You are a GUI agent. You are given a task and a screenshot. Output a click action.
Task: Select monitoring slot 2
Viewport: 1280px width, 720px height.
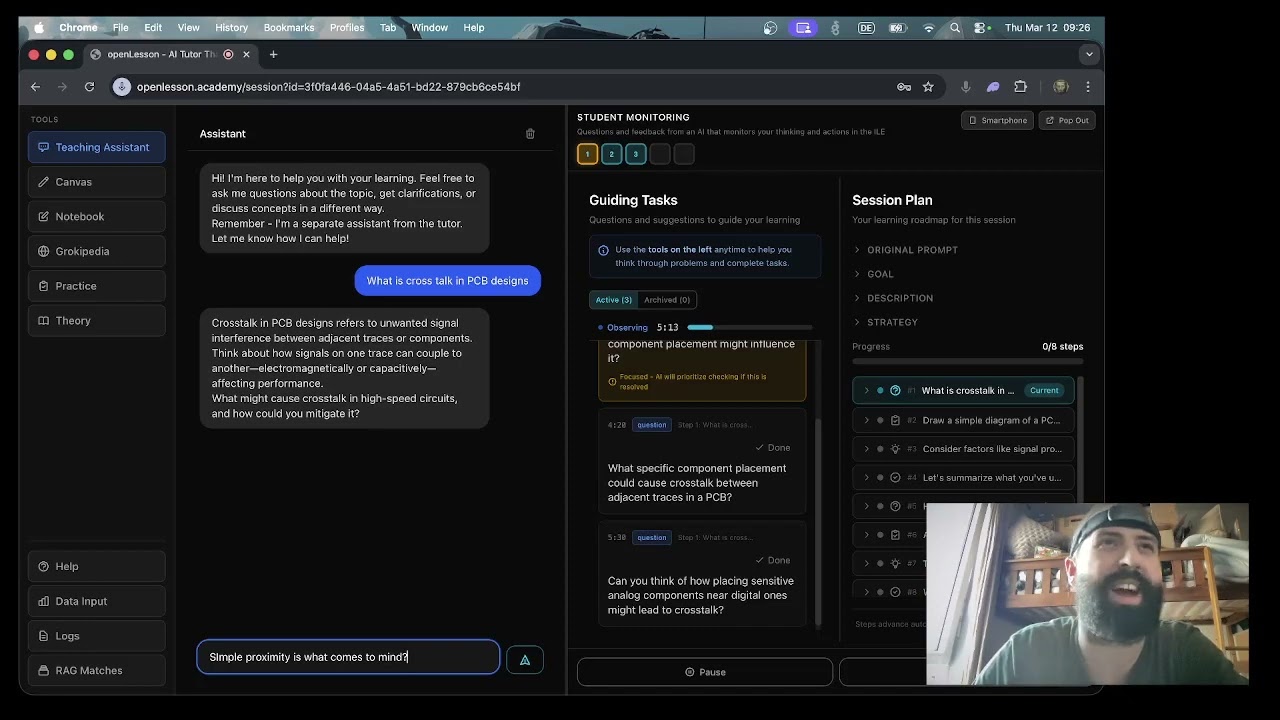[x=611, y=154]
